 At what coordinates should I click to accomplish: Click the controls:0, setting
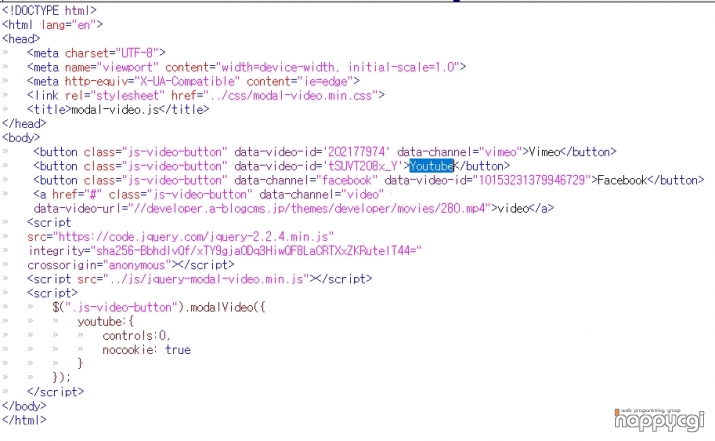point(136,336)
